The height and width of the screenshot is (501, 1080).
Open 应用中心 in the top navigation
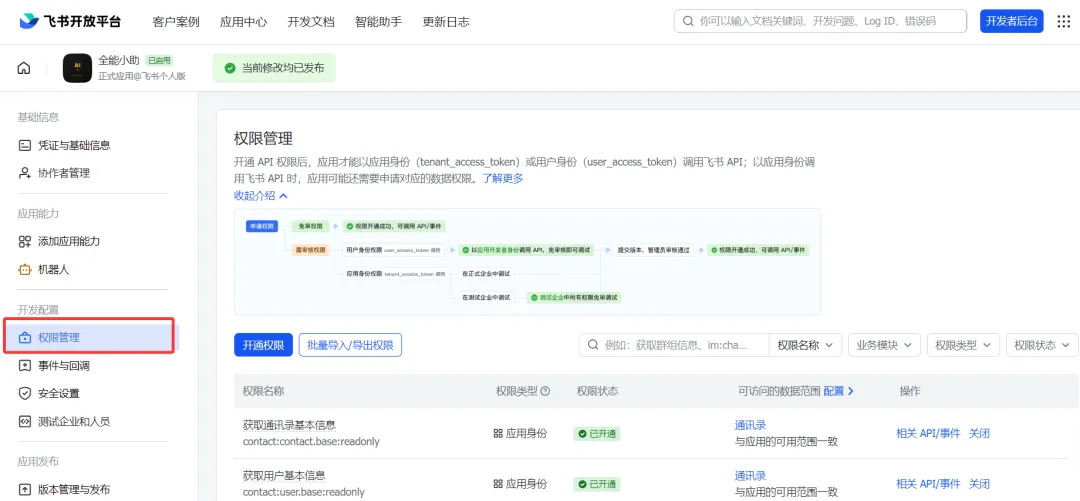pyautogui.click(x=243, y=22)
